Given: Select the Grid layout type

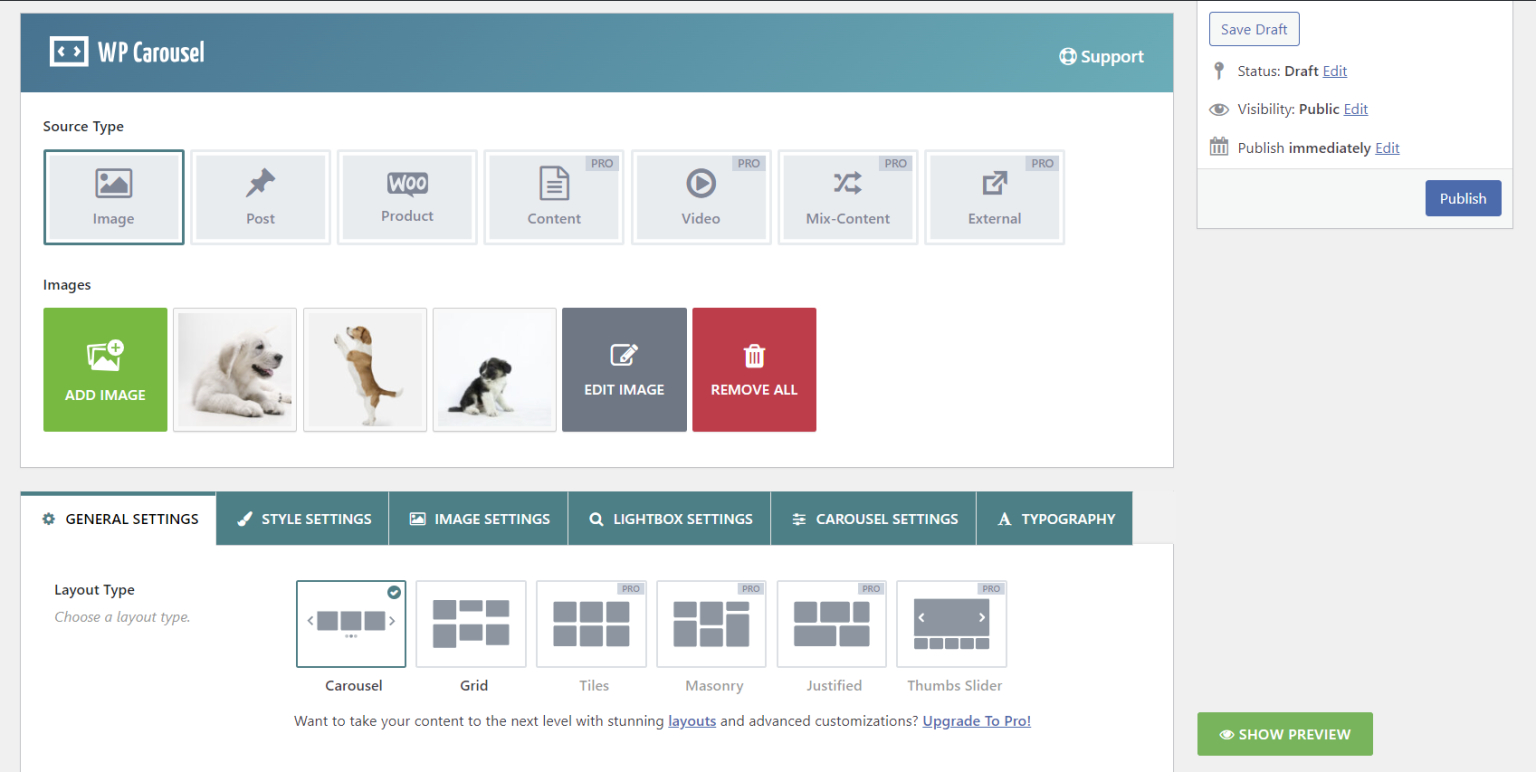Looking at the screenshot, I should point(470,623).
